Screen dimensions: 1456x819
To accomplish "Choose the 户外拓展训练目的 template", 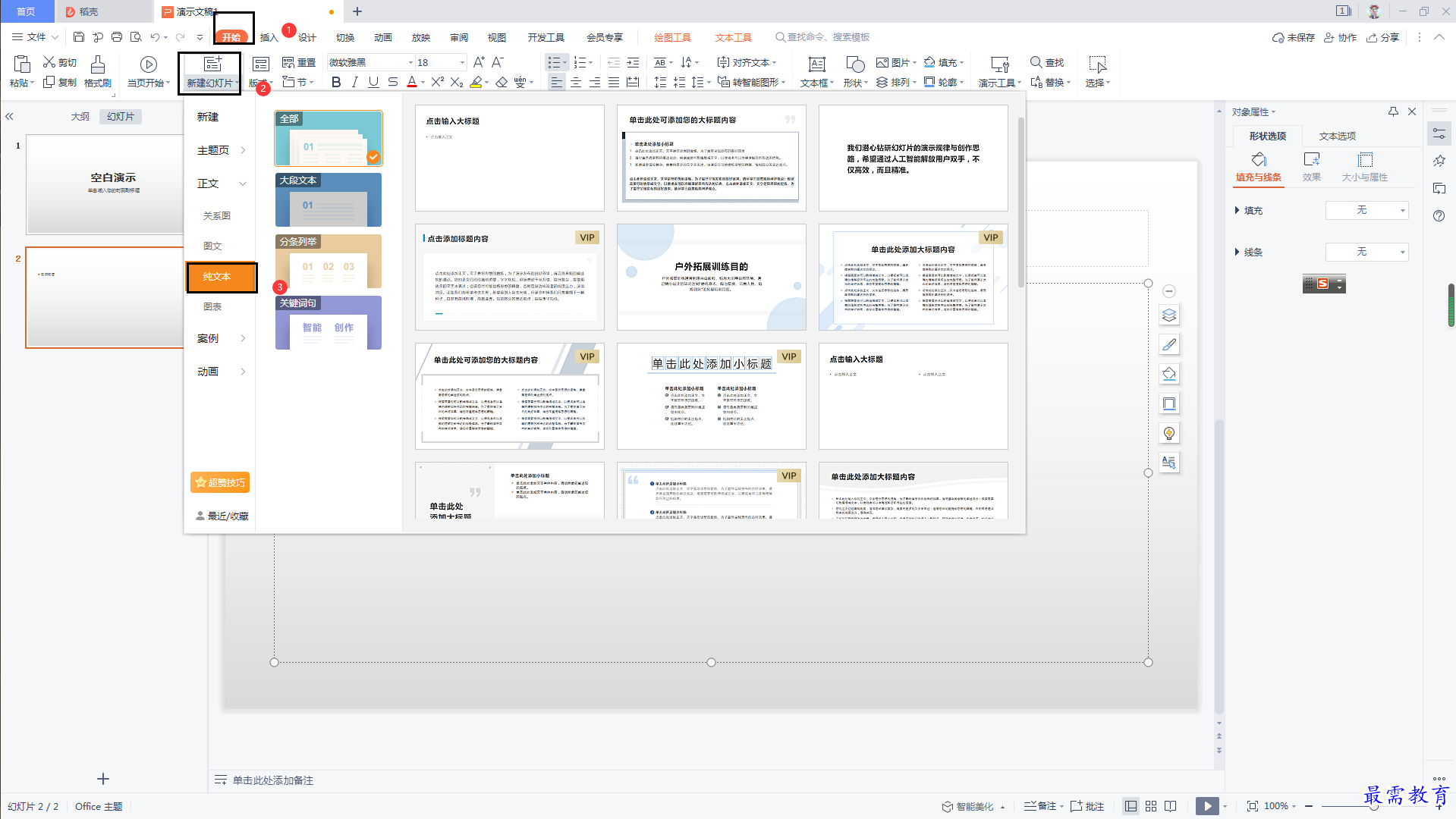I will pyautogui.click(x=711, y=277).
